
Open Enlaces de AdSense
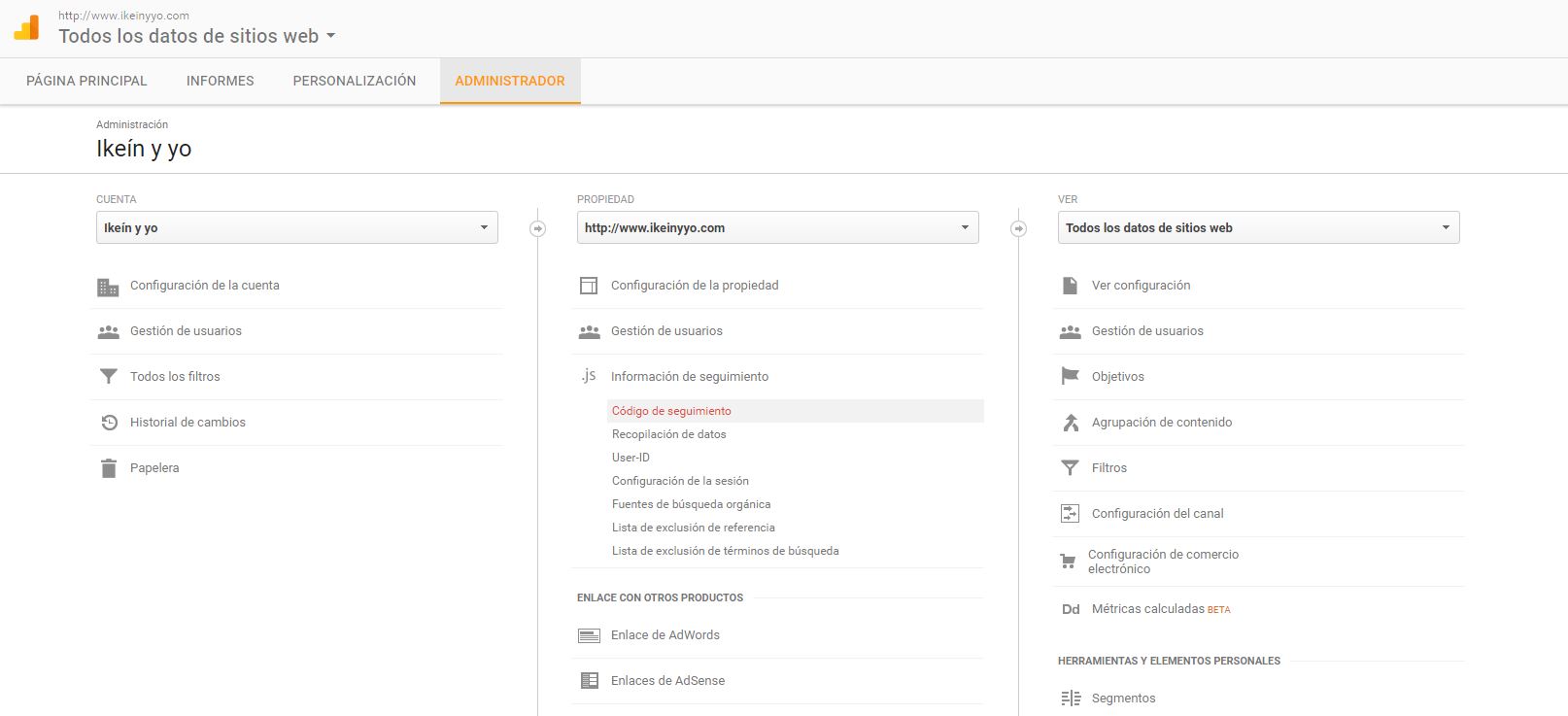tap(667, 681)
